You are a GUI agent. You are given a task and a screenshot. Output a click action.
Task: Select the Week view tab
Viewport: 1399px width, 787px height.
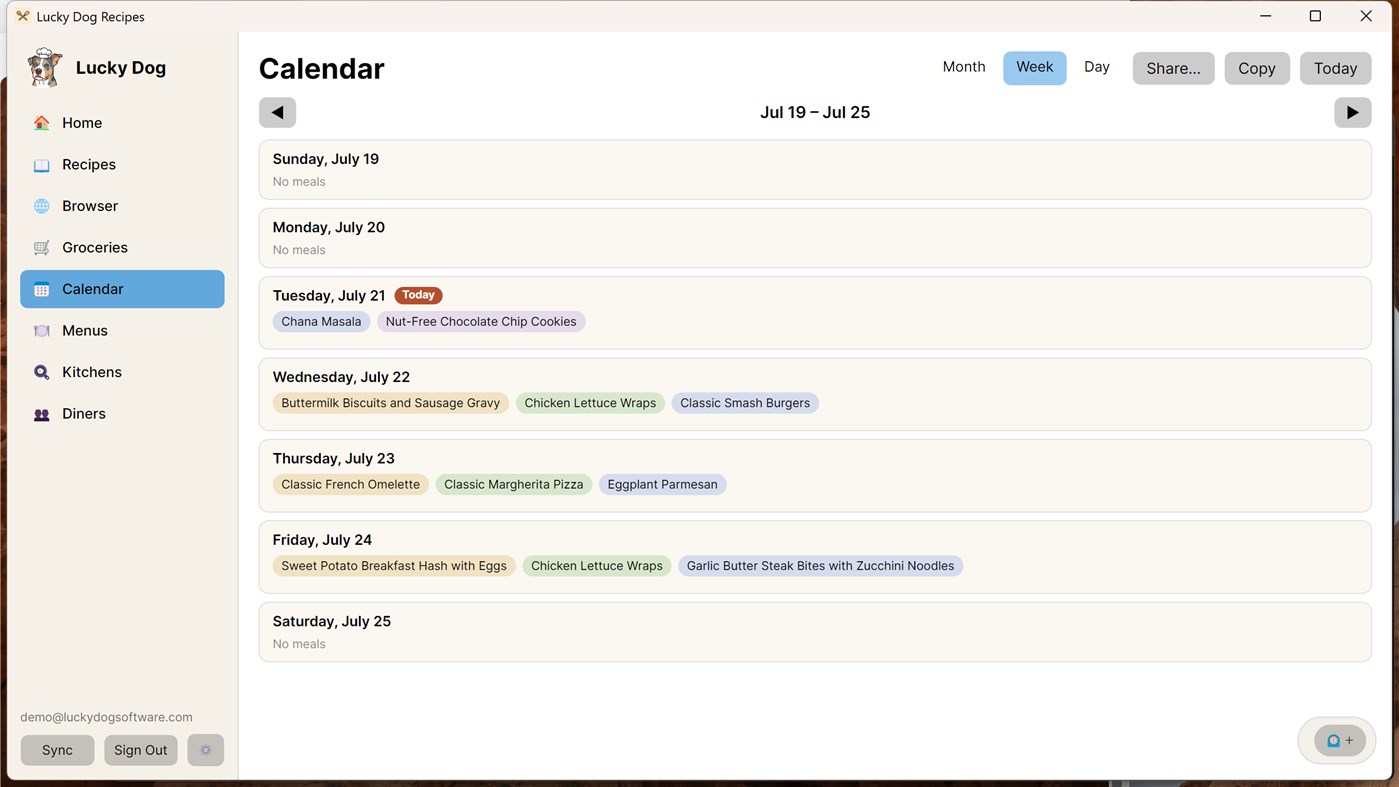click(x=1034, y=67)
